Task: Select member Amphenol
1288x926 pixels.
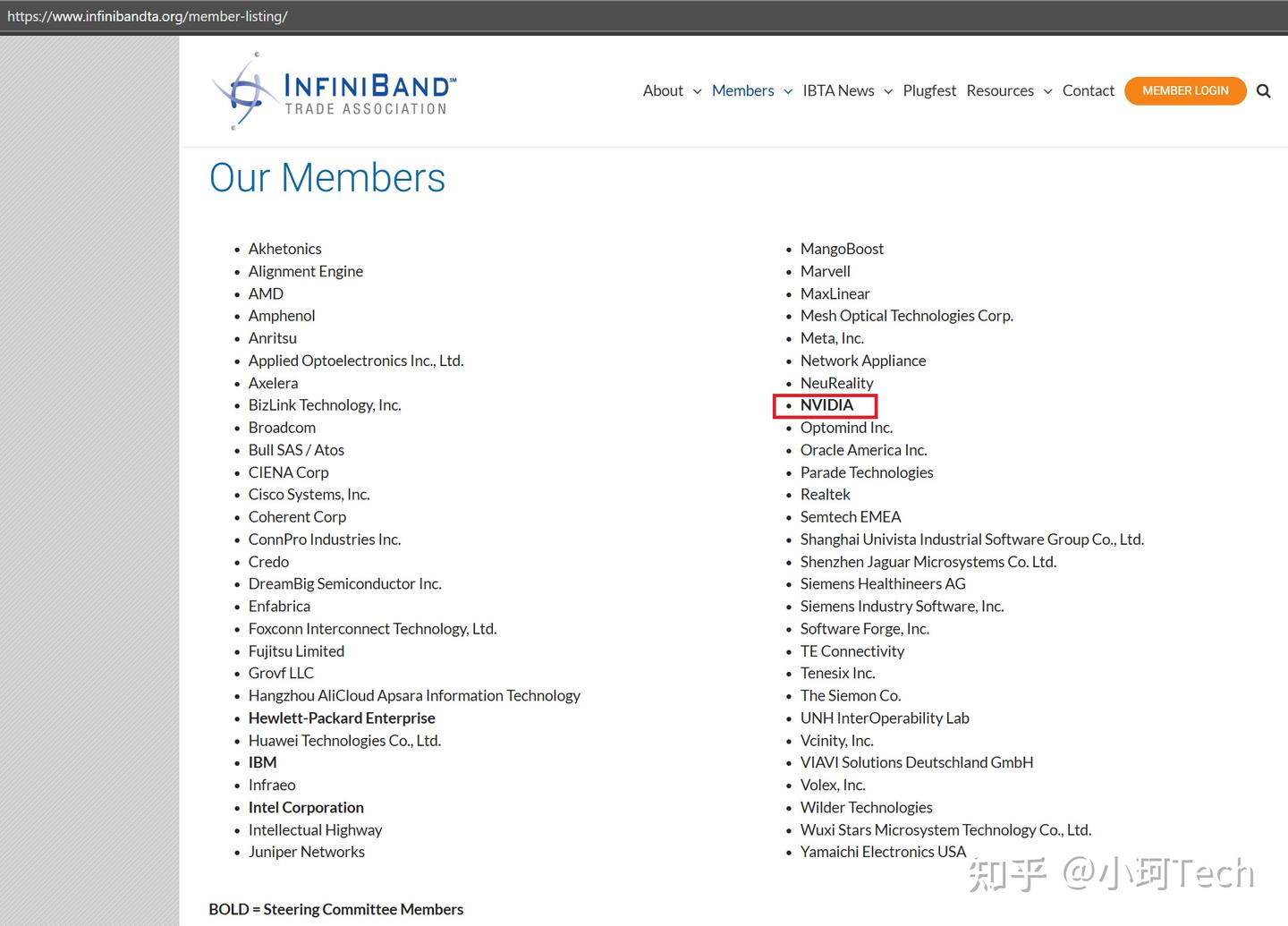Action: 282,316
